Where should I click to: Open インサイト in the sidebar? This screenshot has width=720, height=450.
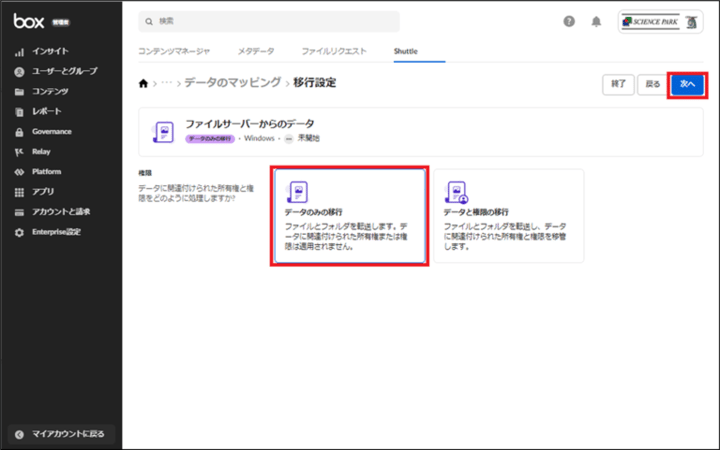point(50,51)
